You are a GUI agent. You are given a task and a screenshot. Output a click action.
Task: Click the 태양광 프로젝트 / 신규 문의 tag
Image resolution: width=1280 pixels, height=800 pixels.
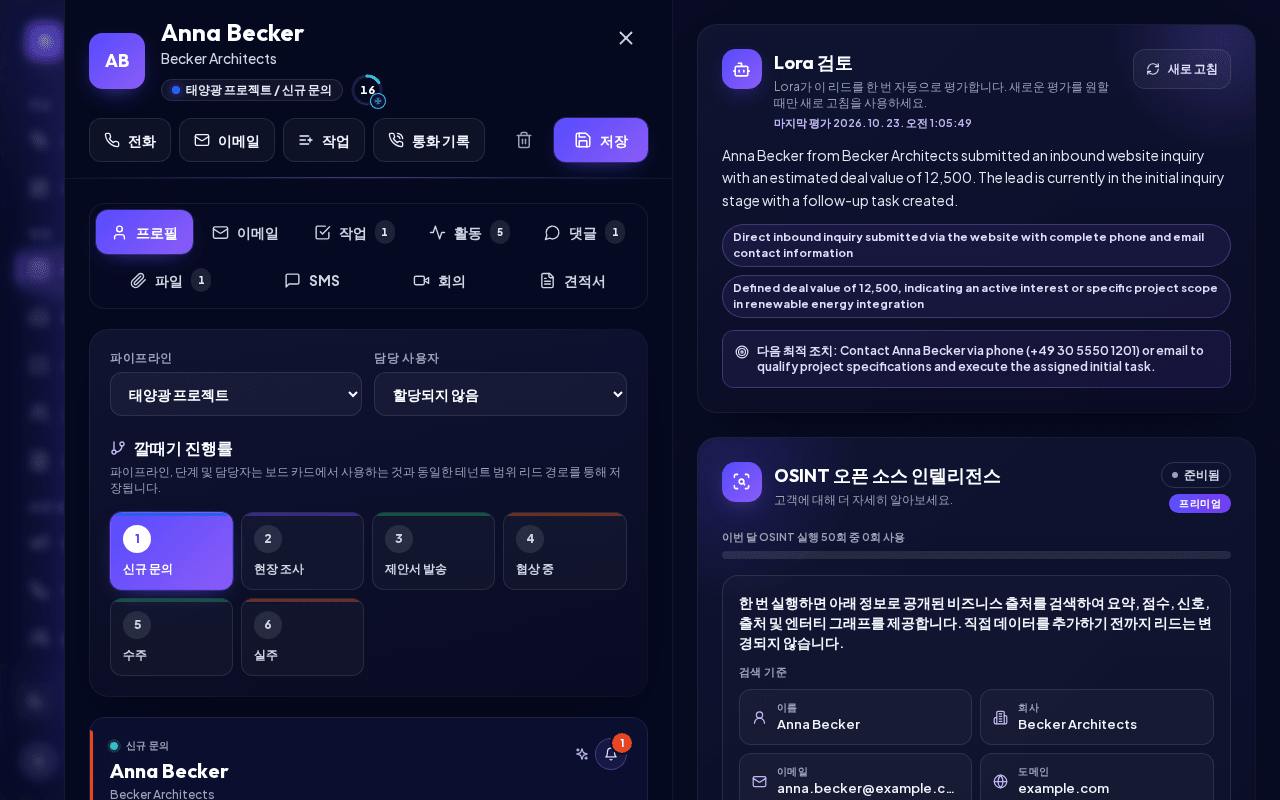tap(252, 90)
